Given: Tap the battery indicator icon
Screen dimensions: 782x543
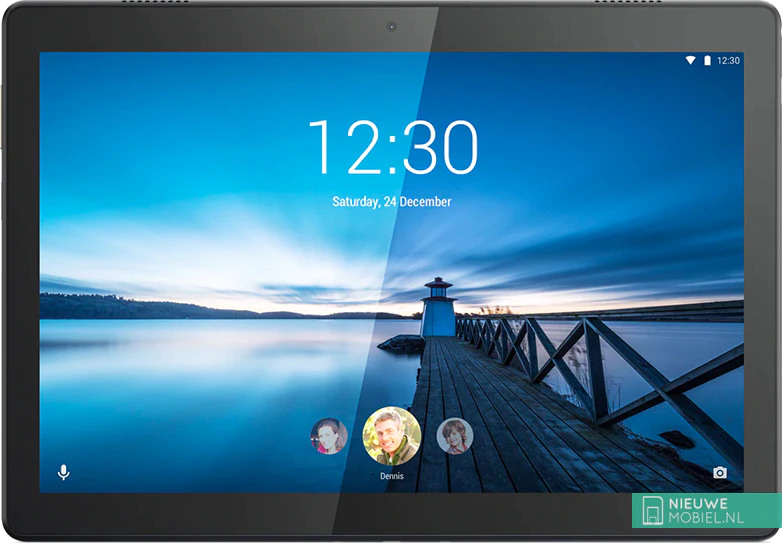Looking at the screenshot, I should pos(707,61).
